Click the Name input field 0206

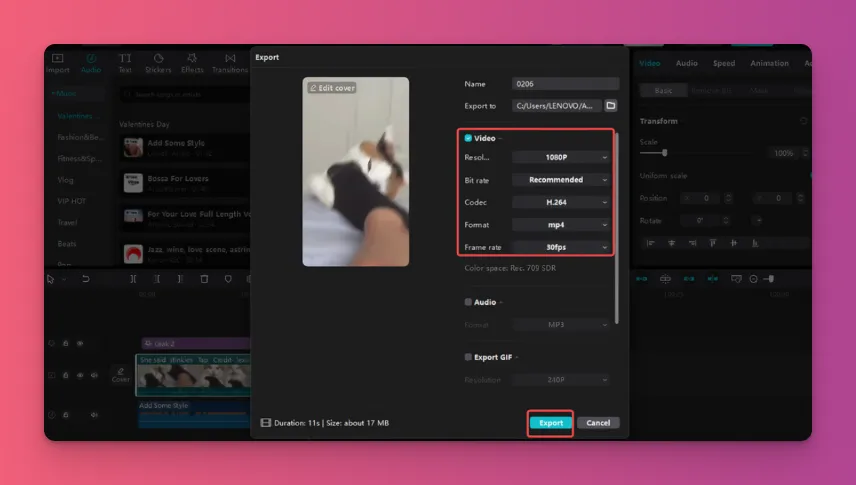coord(566,84)
